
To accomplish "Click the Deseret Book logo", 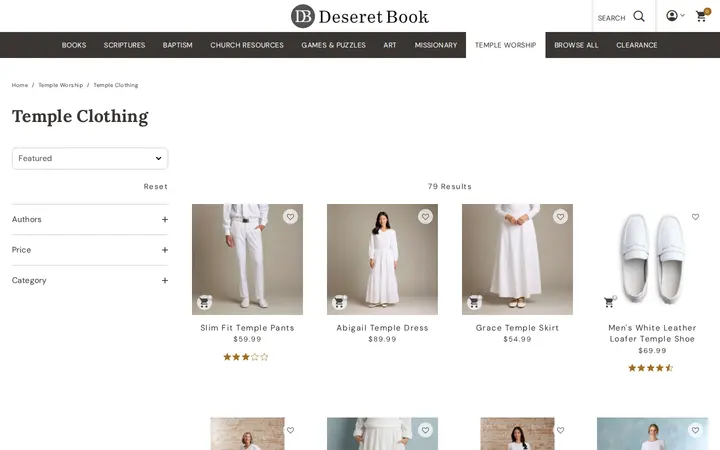I will 360,17.
